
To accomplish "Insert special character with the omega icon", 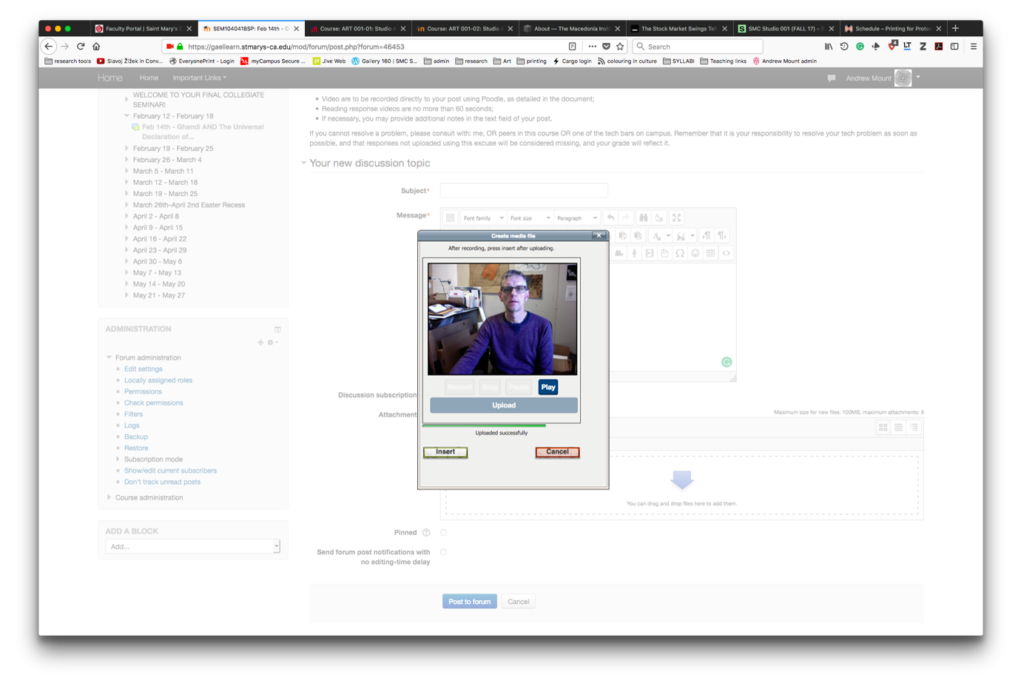I will [x=680, y=253].
